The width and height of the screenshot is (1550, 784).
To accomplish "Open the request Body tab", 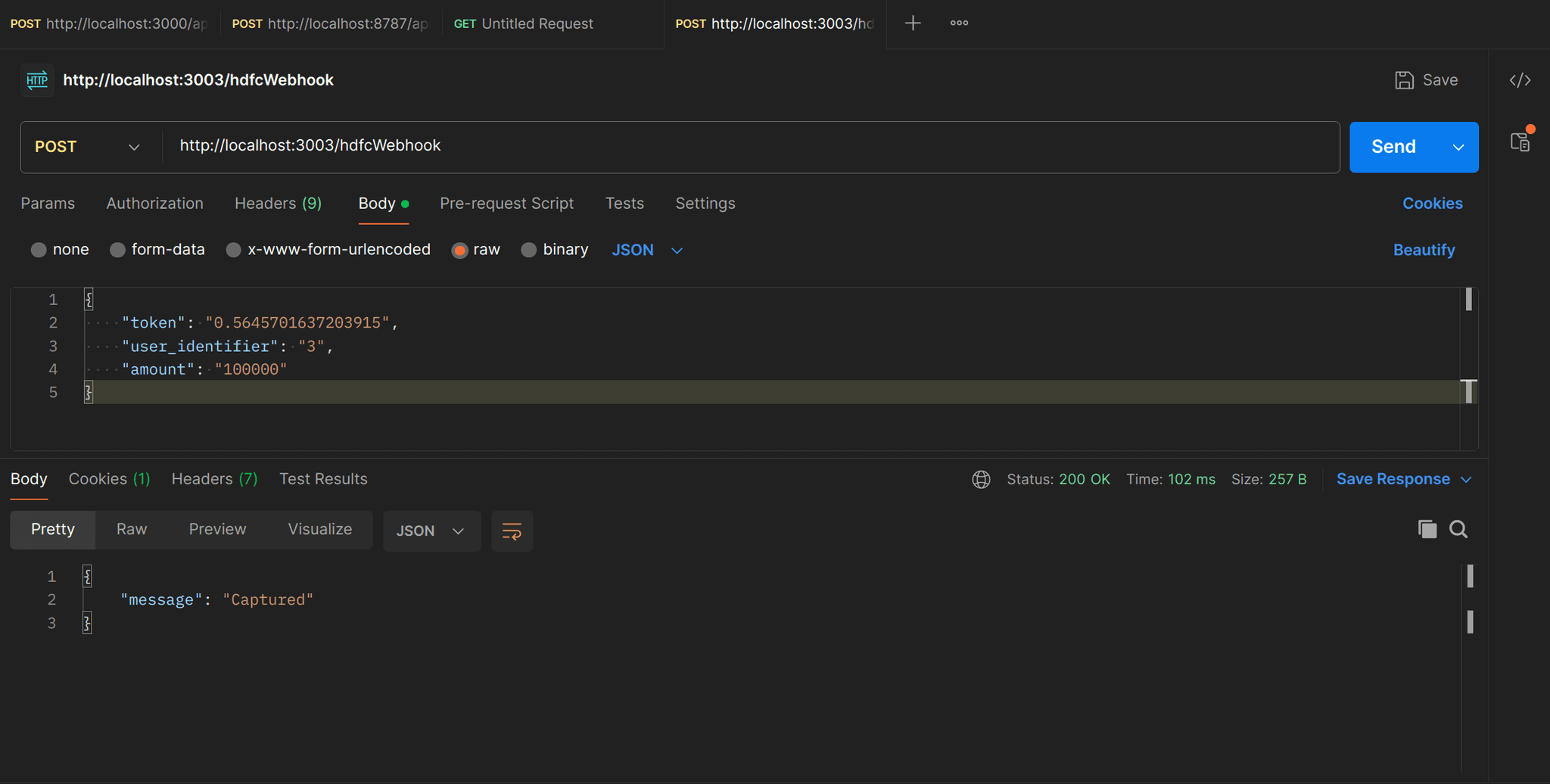I will tap(383, 204).
